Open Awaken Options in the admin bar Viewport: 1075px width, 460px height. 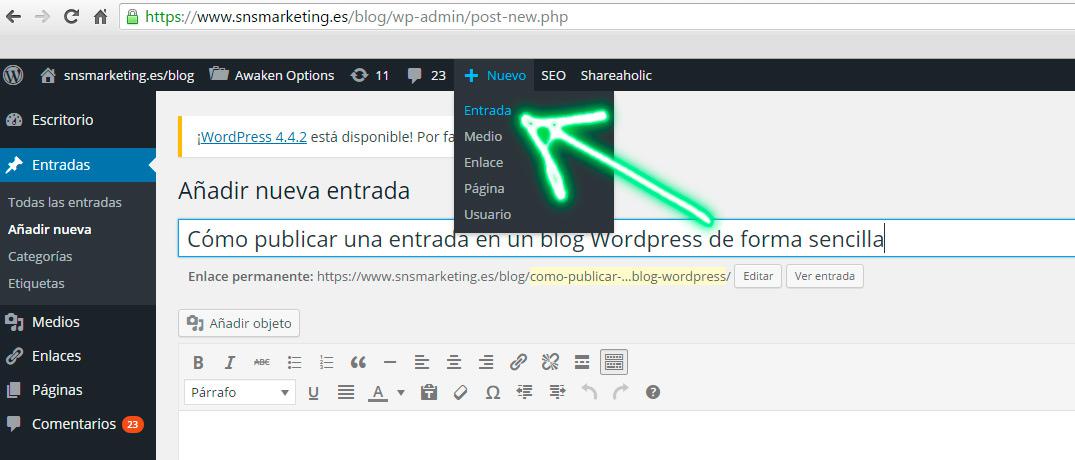272,75
